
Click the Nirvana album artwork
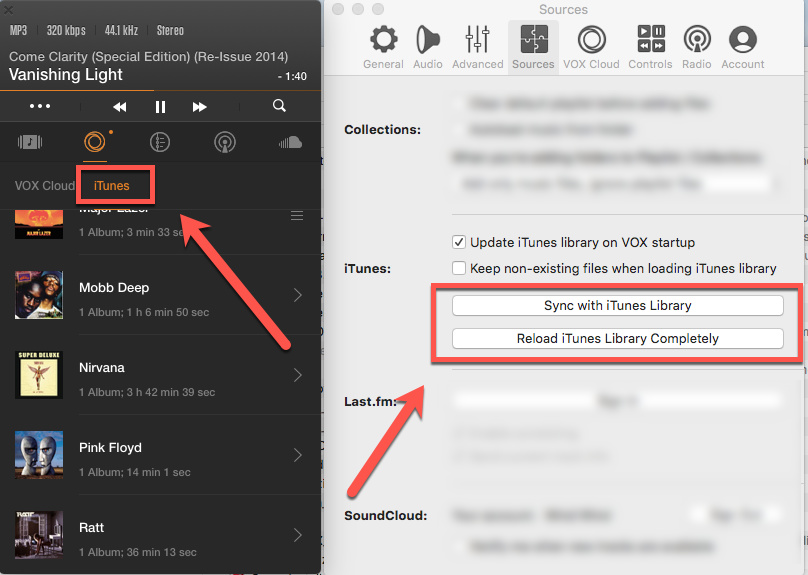click(39, 375)
